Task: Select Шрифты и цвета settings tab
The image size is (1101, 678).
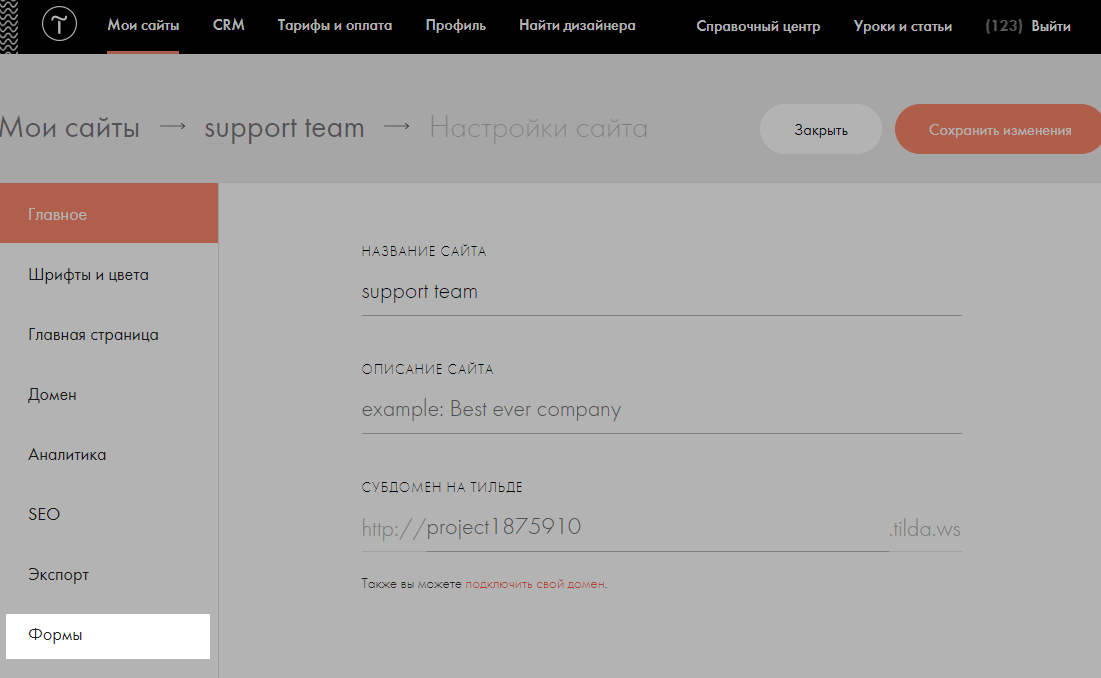Action: tap(89, 275)
